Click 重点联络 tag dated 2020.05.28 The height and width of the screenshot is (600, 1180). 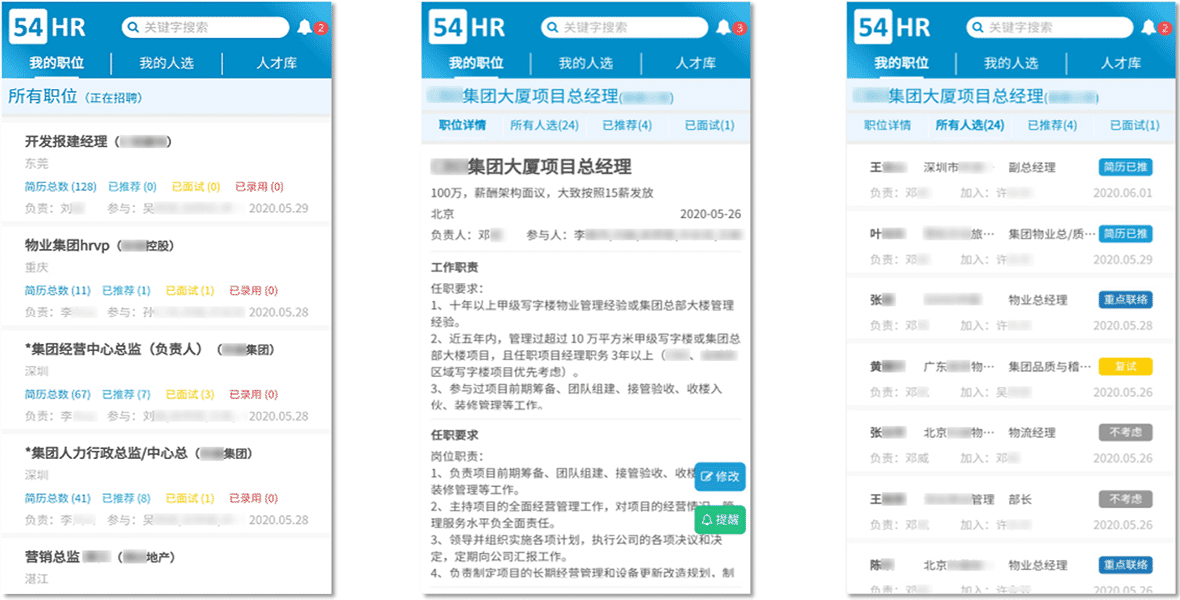coord(1125,300)
